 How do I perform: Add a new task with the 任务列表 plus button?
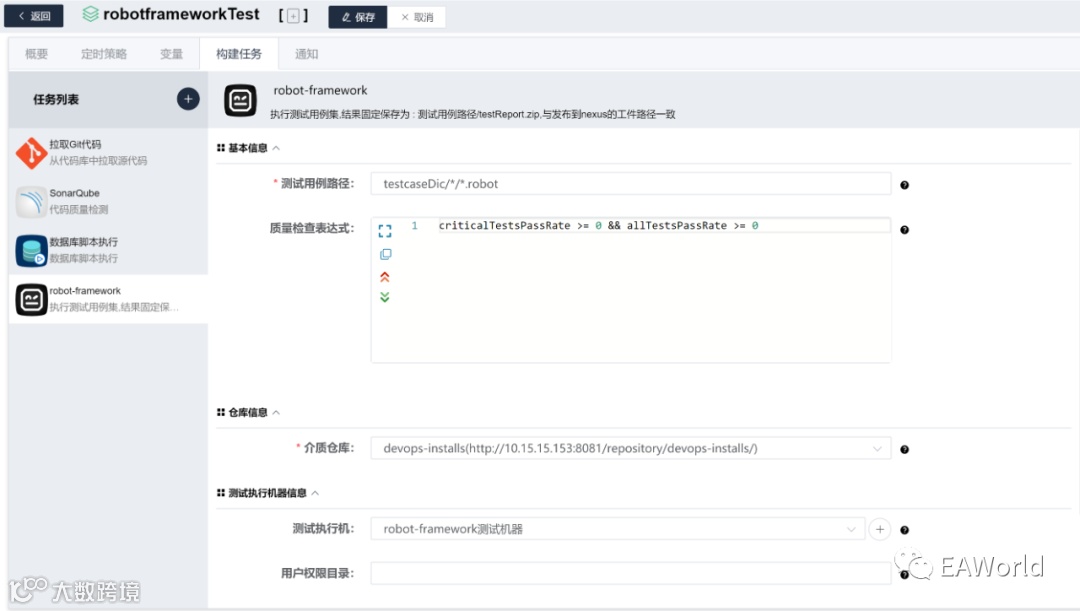tap(188, 99)
